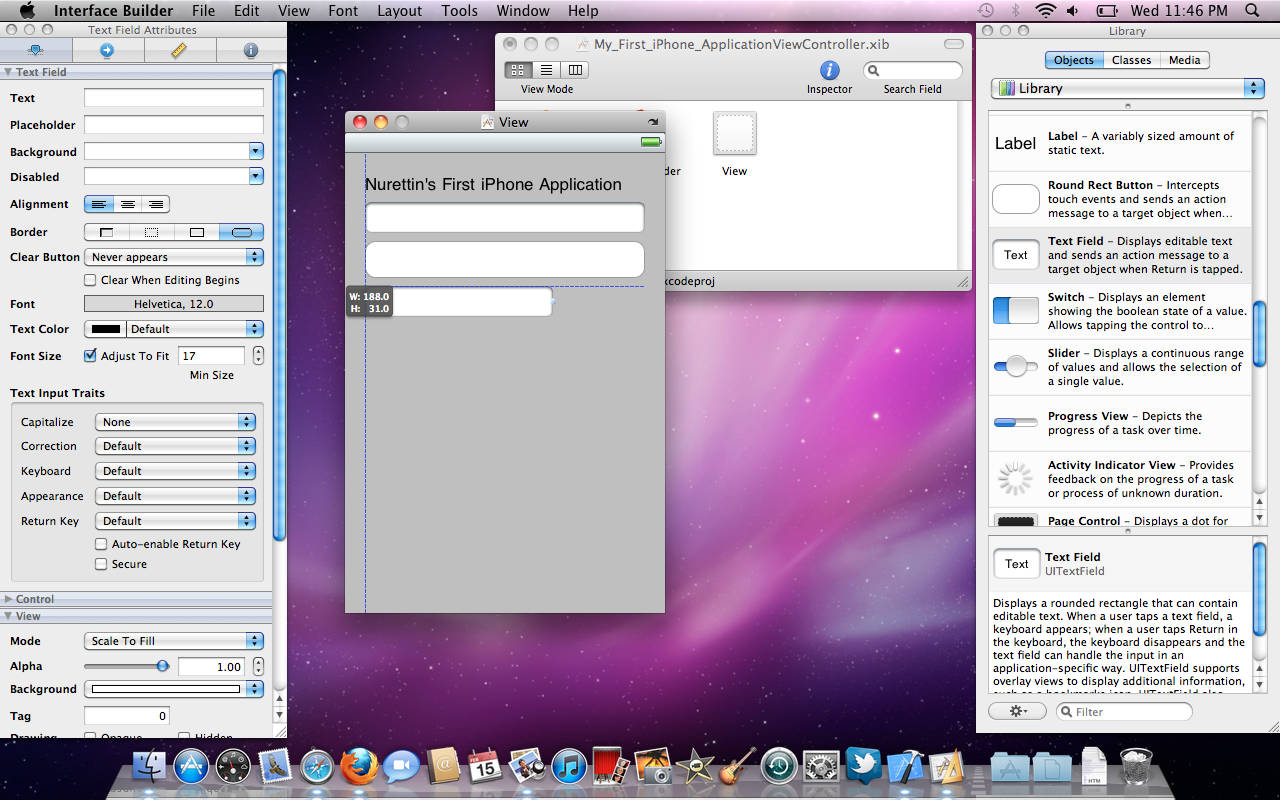Switch to Media tab in Library
This screenshot has height=800, width=1280.
click(1185, 60)
